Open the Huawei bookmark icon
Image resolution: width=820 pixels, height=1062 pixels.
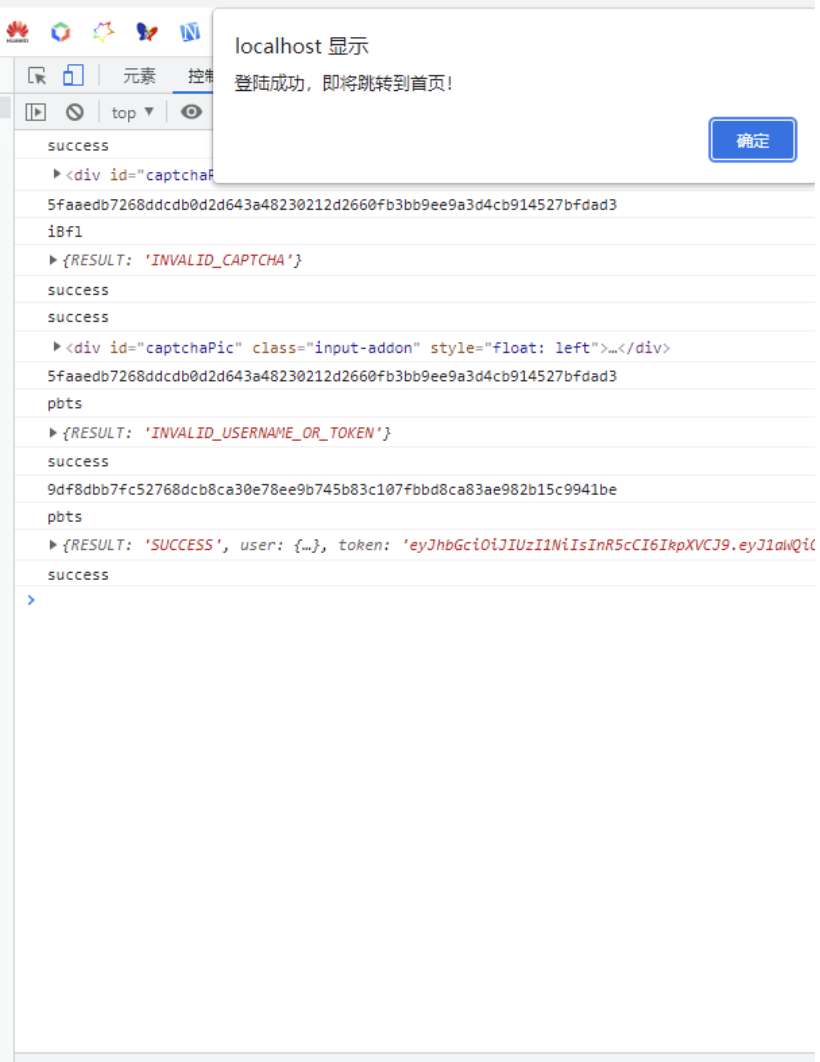pos(18,32)
